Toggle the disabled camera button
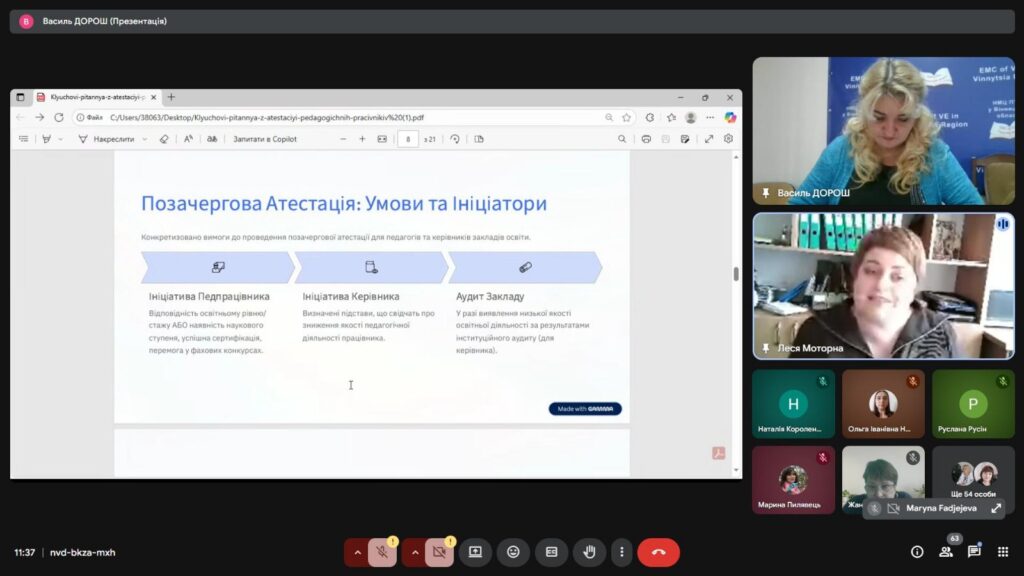This screenshot has height=576, width=1024. [439, 552]
